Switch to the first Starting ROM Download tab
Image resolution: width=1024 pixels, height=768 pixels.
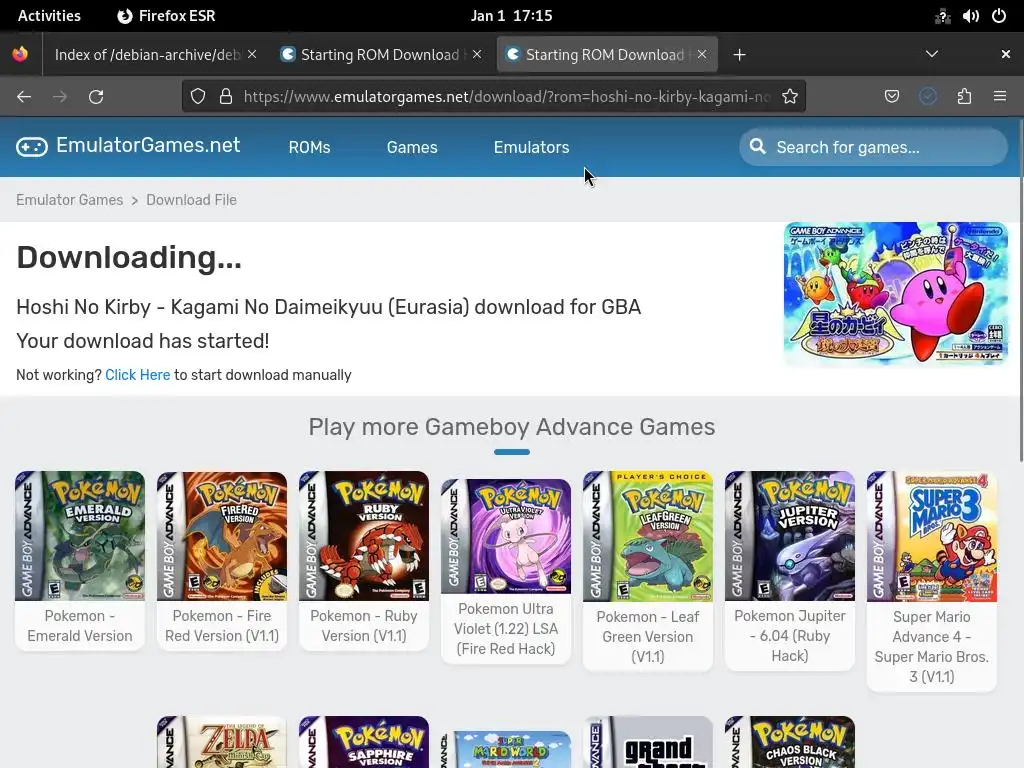380,55
